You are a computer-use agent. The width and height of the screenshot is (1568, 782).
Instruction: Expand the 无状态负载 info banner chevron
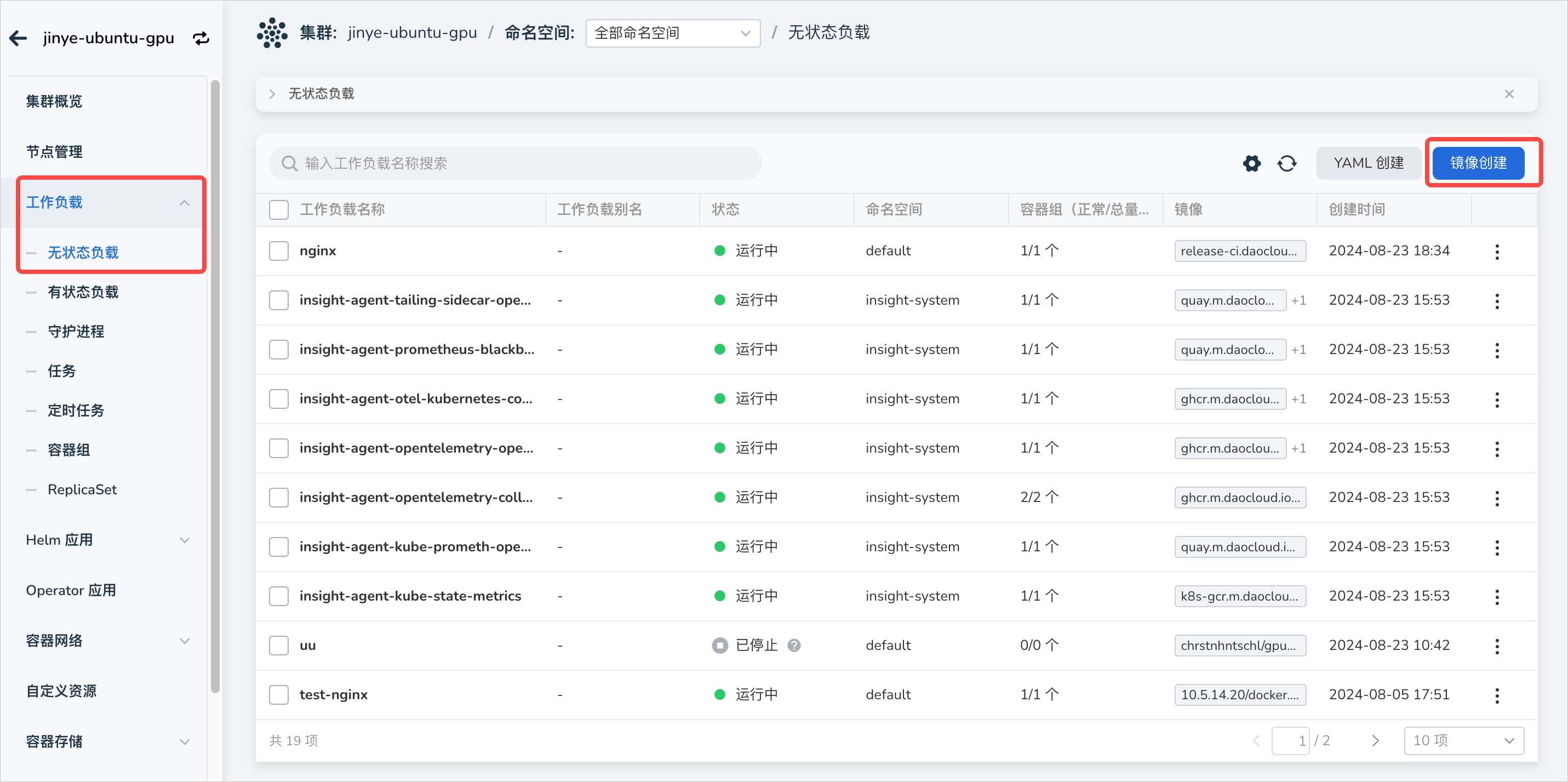(272, 94)
